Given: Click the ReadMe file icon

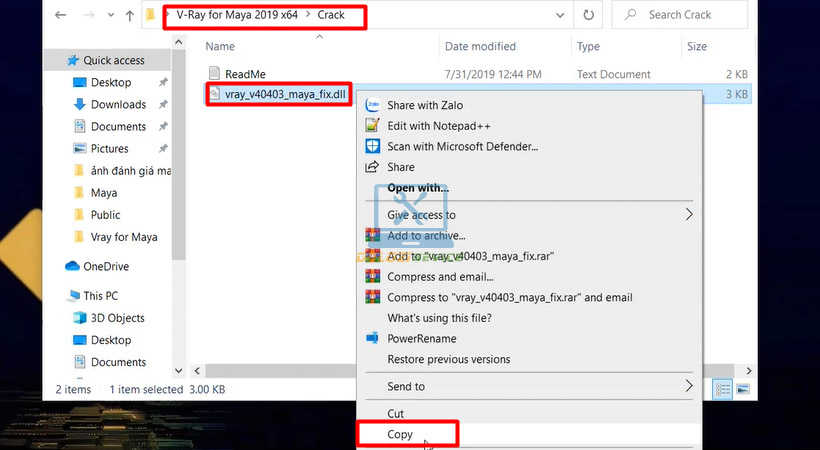Looking at the screenshot, I should click(214, 73).
